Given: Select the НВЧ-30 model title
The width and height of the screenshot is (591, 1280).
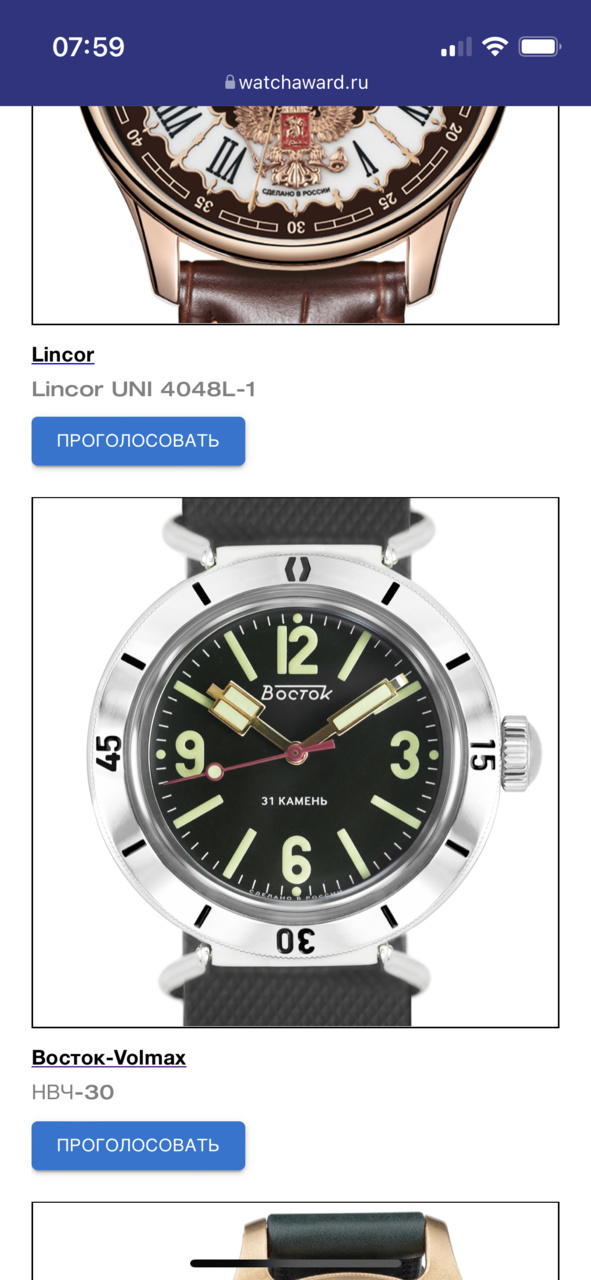Looking at the screenshot, I should point(73,1092).
